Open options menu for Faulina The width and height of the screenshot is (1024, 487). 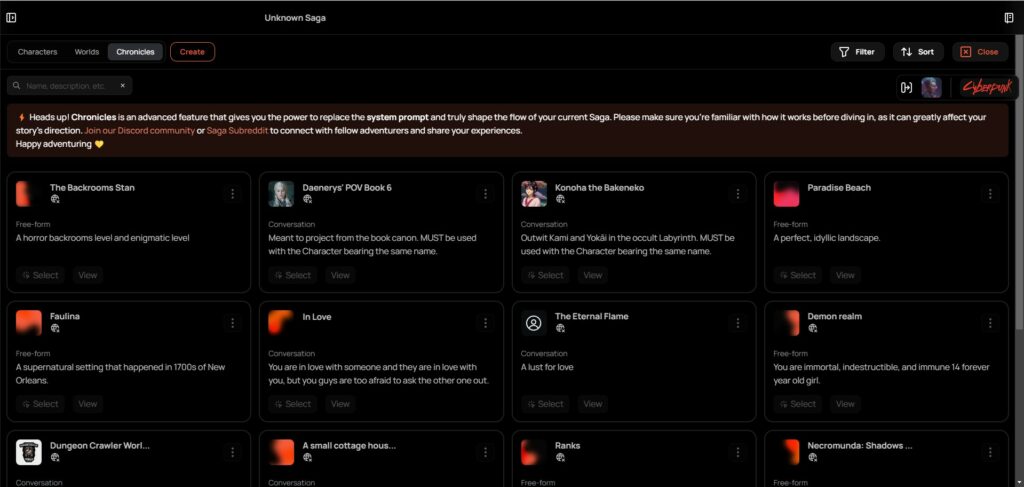coord(232,323)
